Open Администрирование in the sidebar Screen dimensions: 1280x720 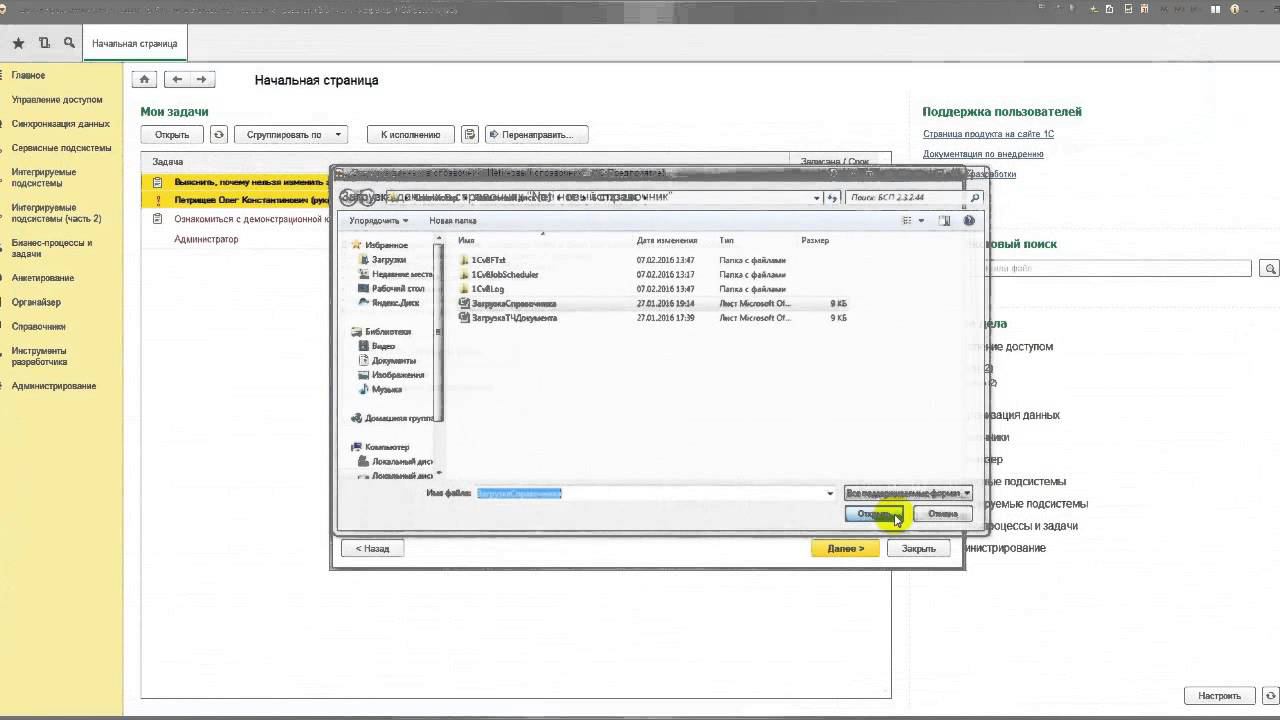pos(54,386)
